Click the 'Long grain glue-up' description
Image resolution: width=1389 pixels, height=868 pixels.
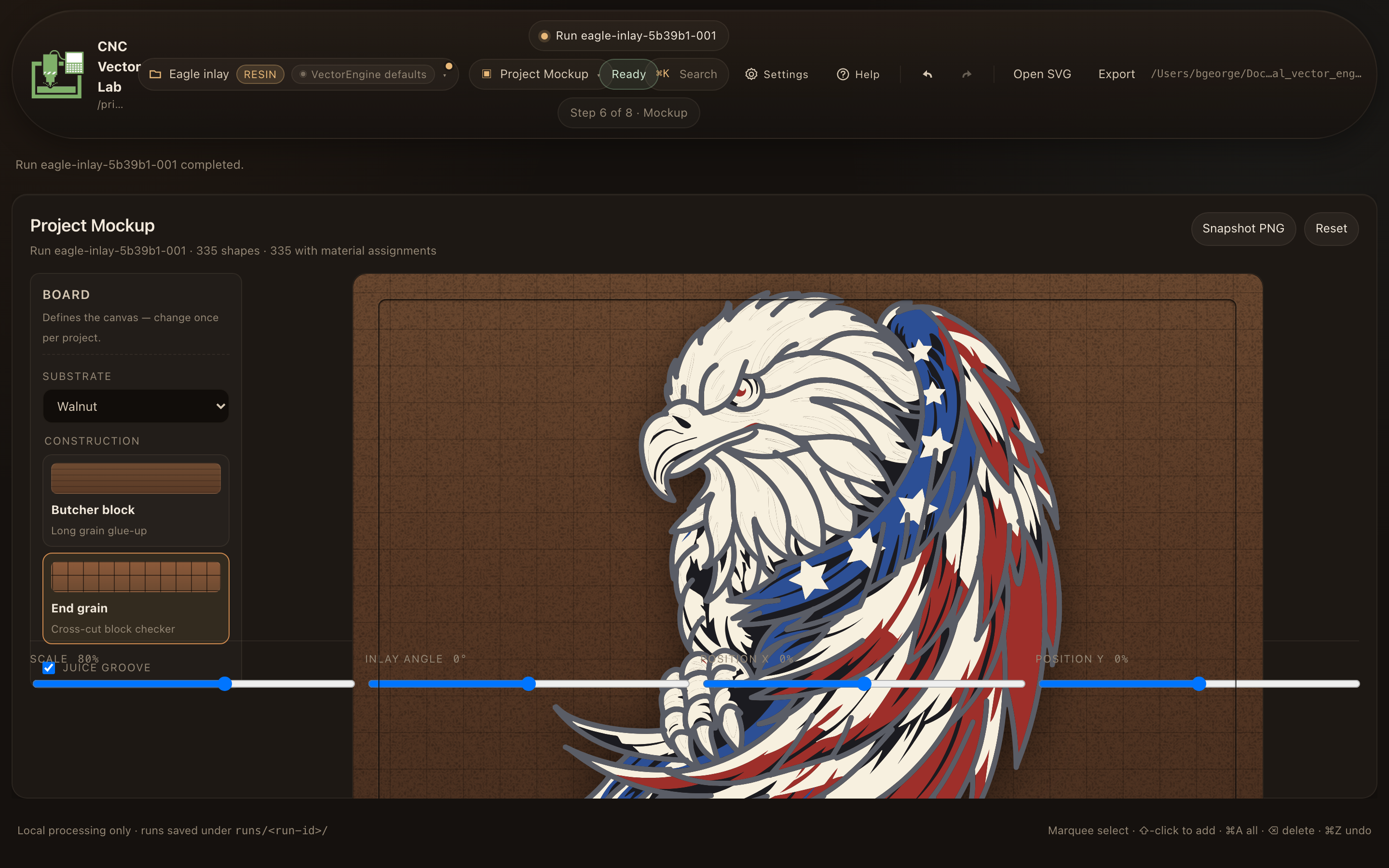coord(99,530)
